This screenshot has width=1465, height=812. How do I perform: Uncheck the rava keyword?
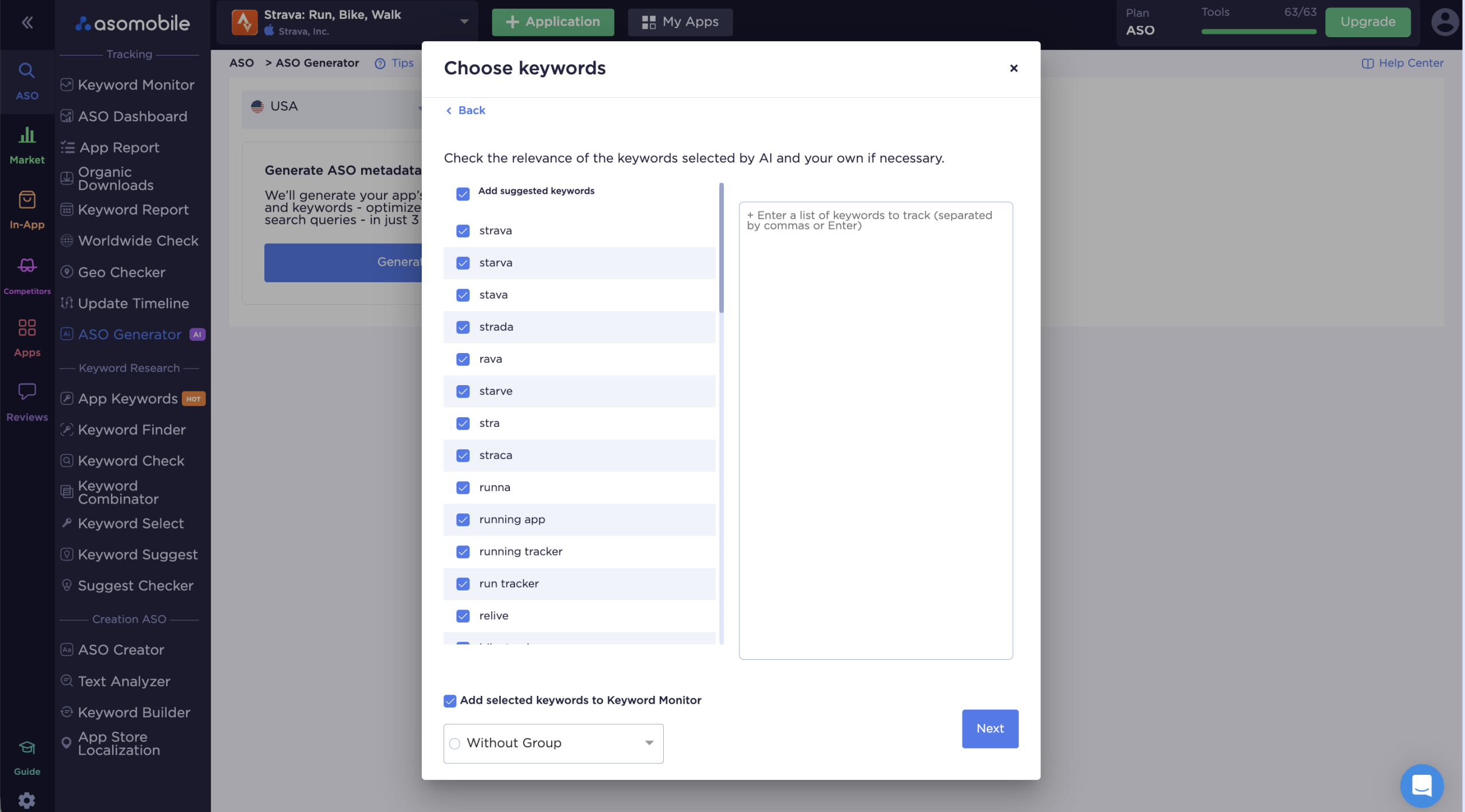coord(463,359)
